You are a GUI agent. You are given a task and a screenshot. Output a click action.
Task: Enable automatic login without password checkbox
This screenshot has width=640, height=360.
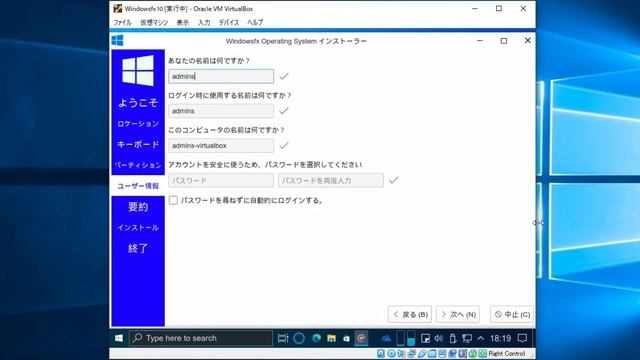[x=173, y=200]
